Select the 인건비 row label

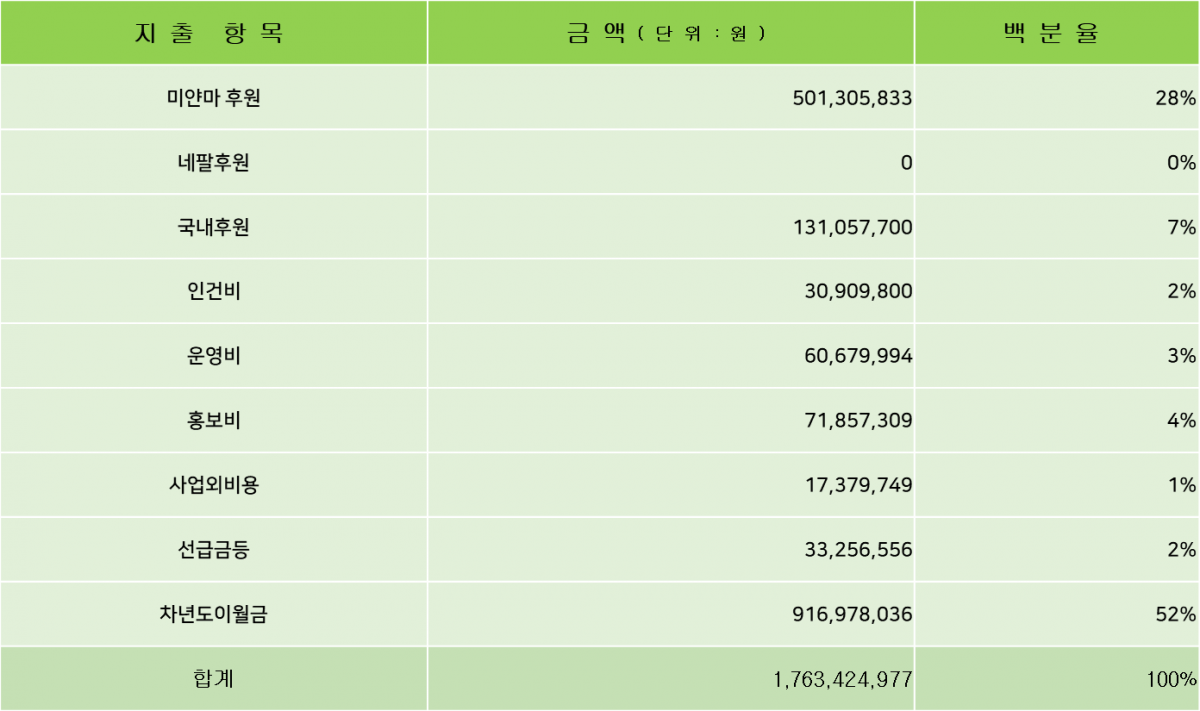click(213, 291)
